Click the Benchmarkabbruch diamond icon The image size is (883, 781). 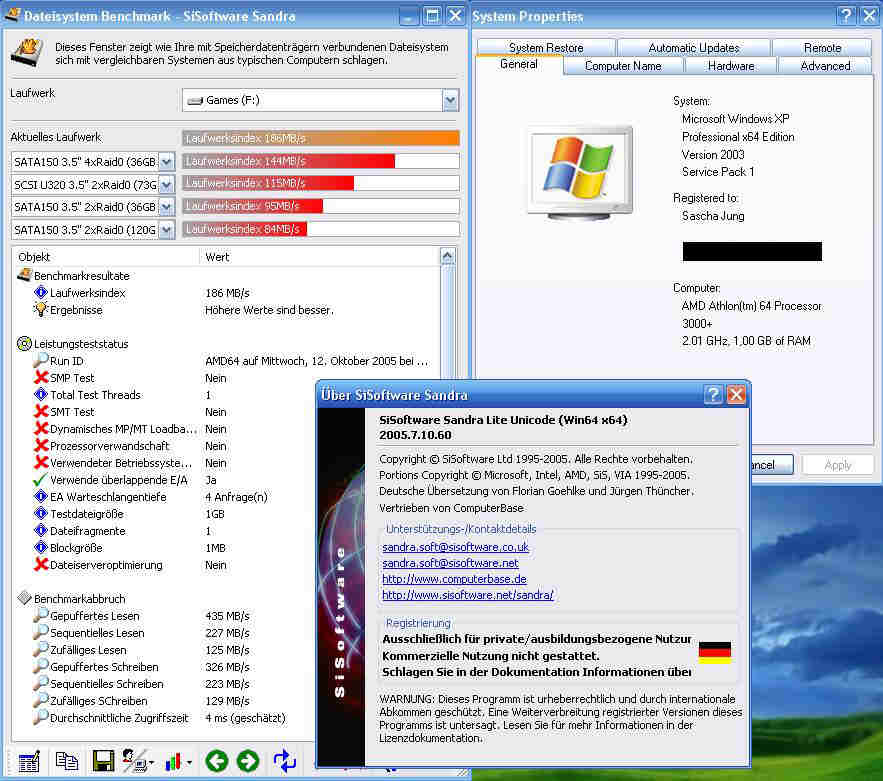(x=24, y=598)
